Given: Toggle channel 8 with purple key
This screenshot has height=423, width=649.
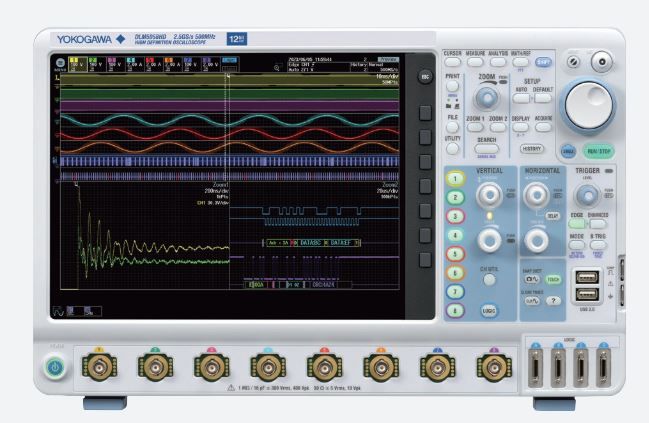Looking at the screenshot, I should click(455, 310).
